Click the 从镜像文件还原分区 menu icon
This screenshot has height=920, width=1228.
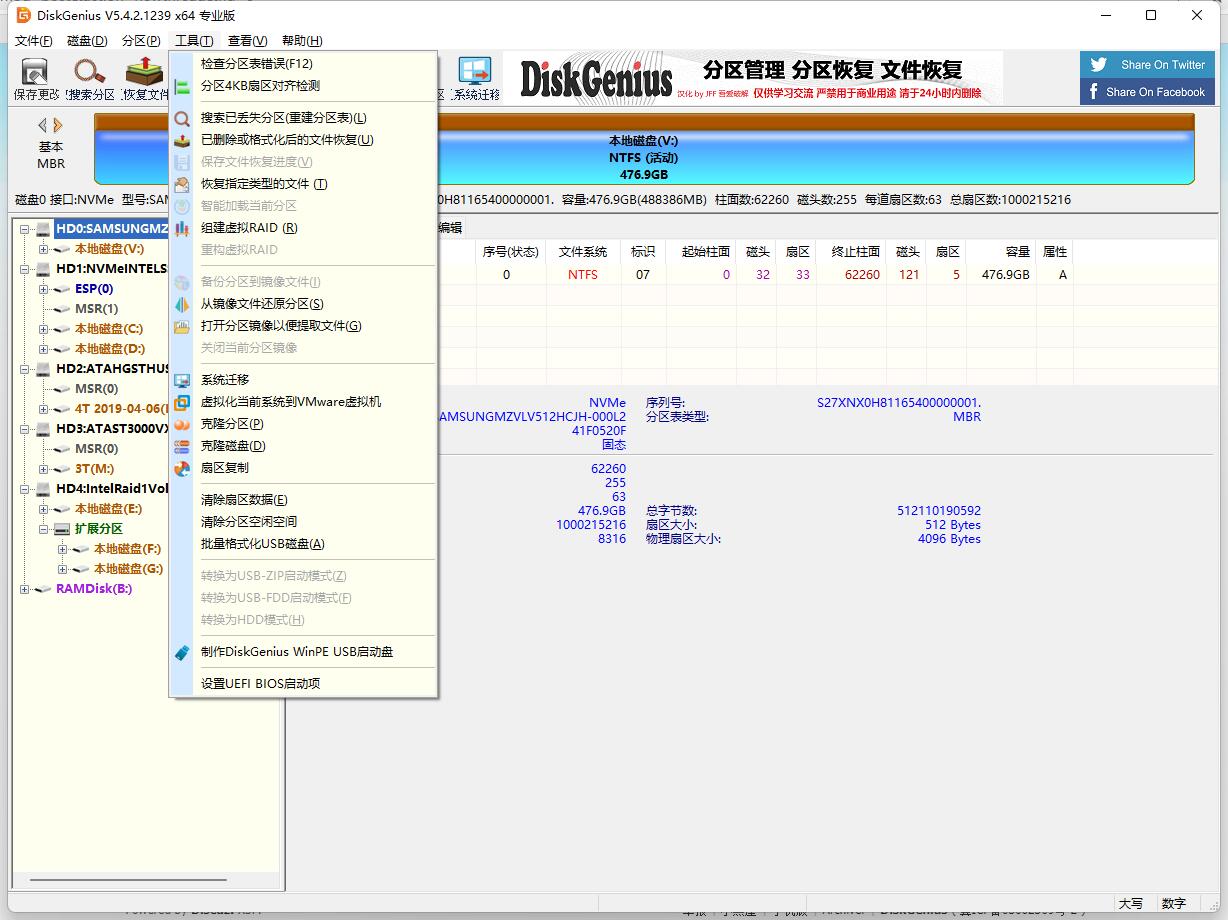[x=182, y=304]
